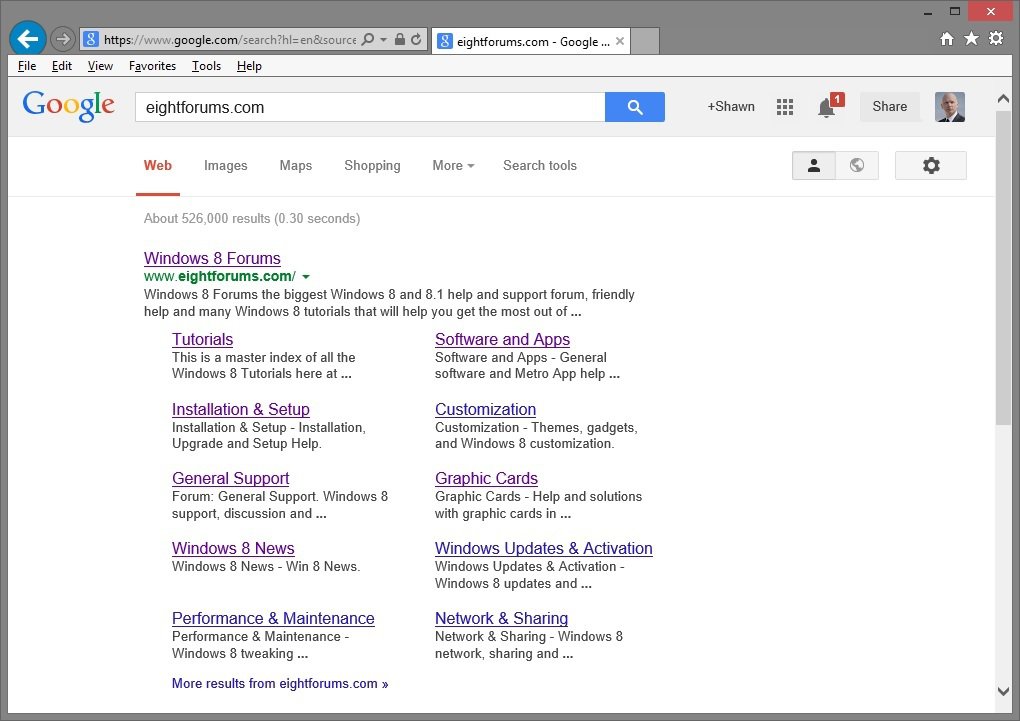Switch to global results globe view
1020x721 pixels.
[x=857, y=166]
